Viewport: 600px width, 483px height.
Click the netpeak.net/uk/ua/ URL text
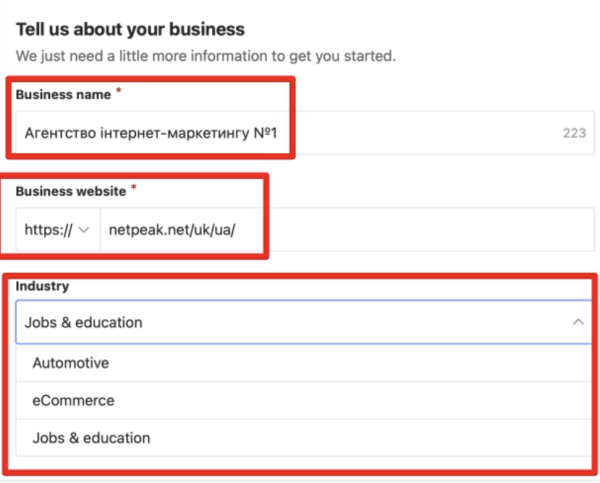pos(172,230)
